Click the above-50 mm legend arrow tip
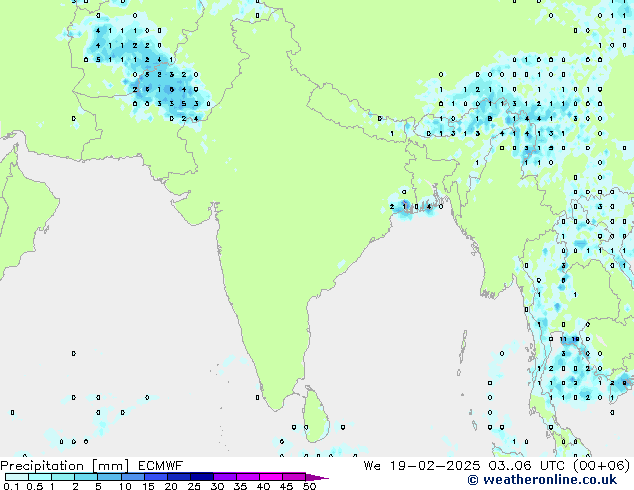Screen dimensions: 634x490 coord(317,477)
